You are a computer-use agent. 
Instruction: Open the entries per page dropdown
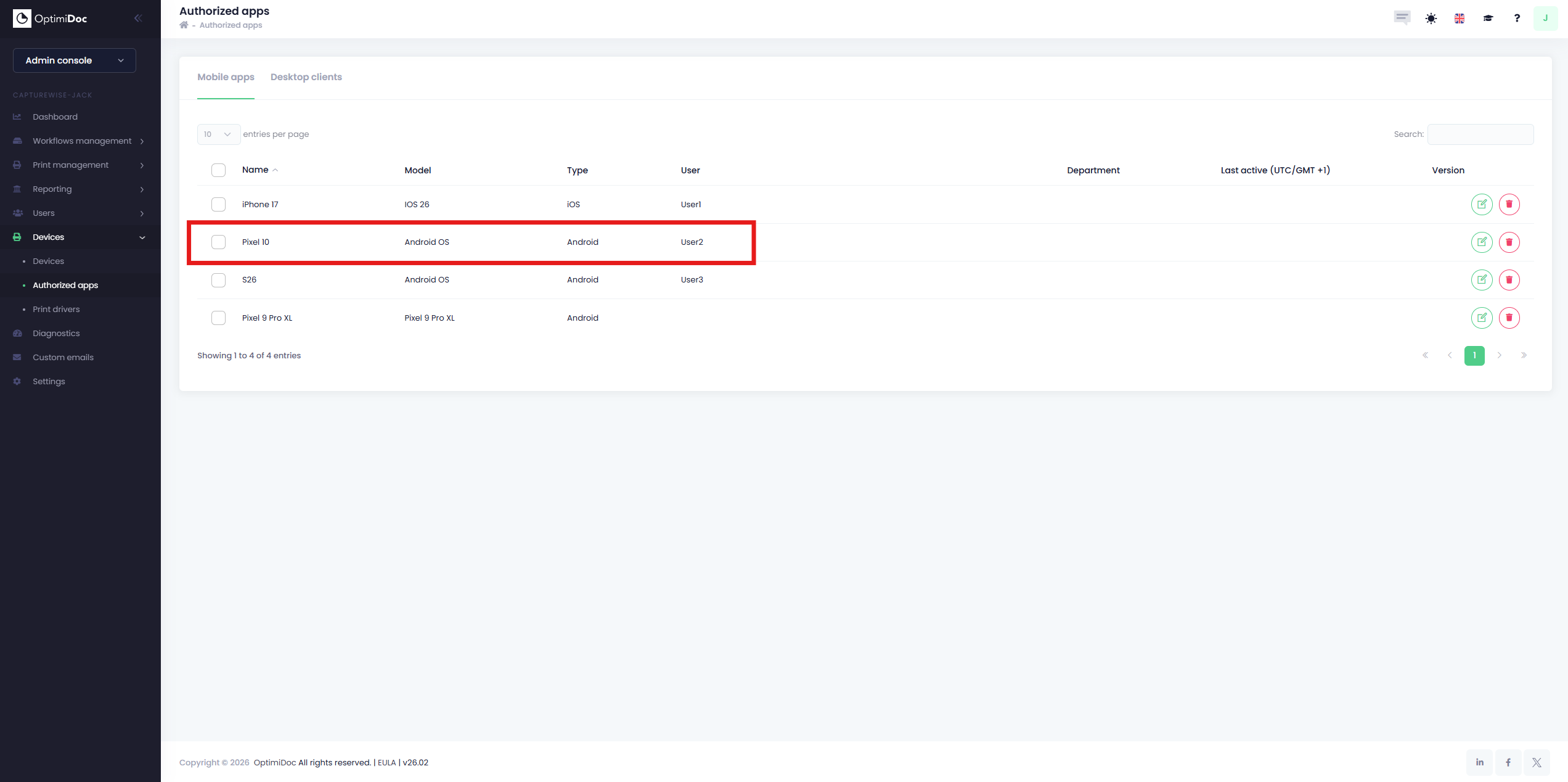218,134
